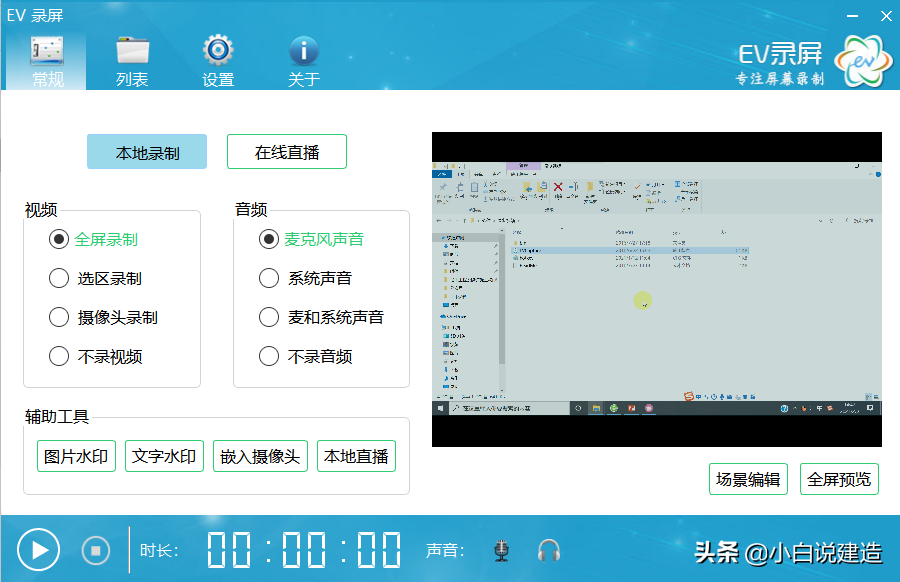The image size is (900, 582).
Task: Enable 系统声音 audio capture
Action: (268, 278)
